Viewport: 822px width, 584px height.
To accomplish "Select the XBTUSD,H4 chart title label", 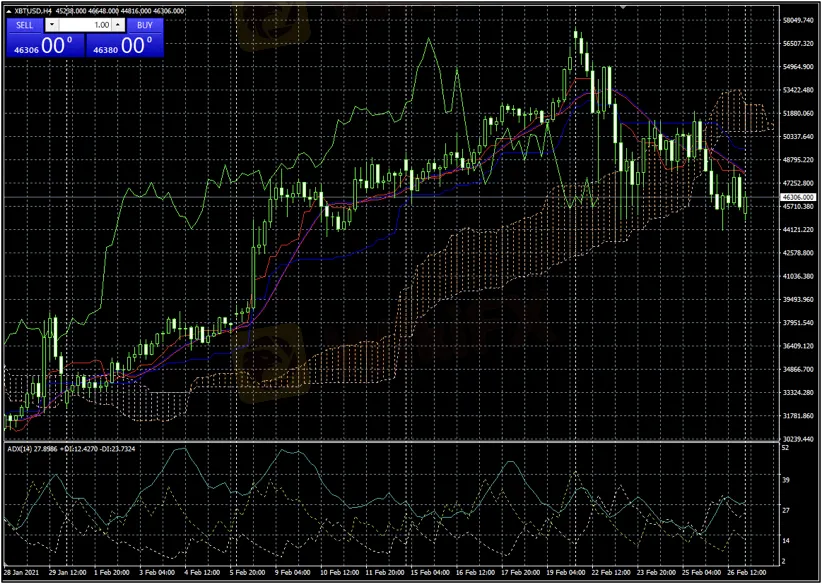I will 33,10.
